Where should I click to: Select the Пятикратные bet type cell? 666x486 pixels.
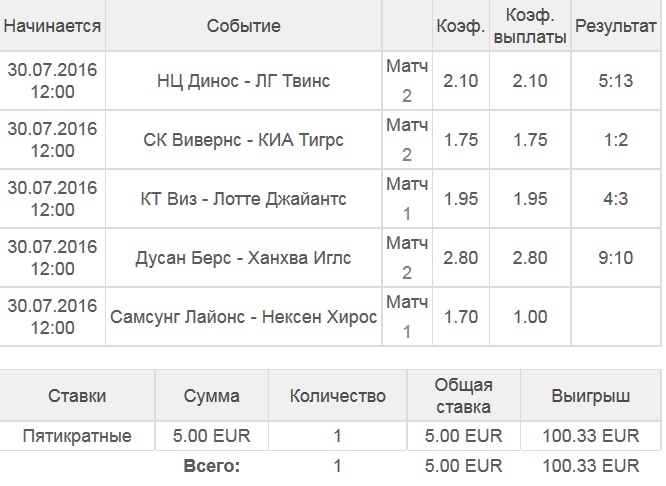pyautogui.click(x=77, y=436)
